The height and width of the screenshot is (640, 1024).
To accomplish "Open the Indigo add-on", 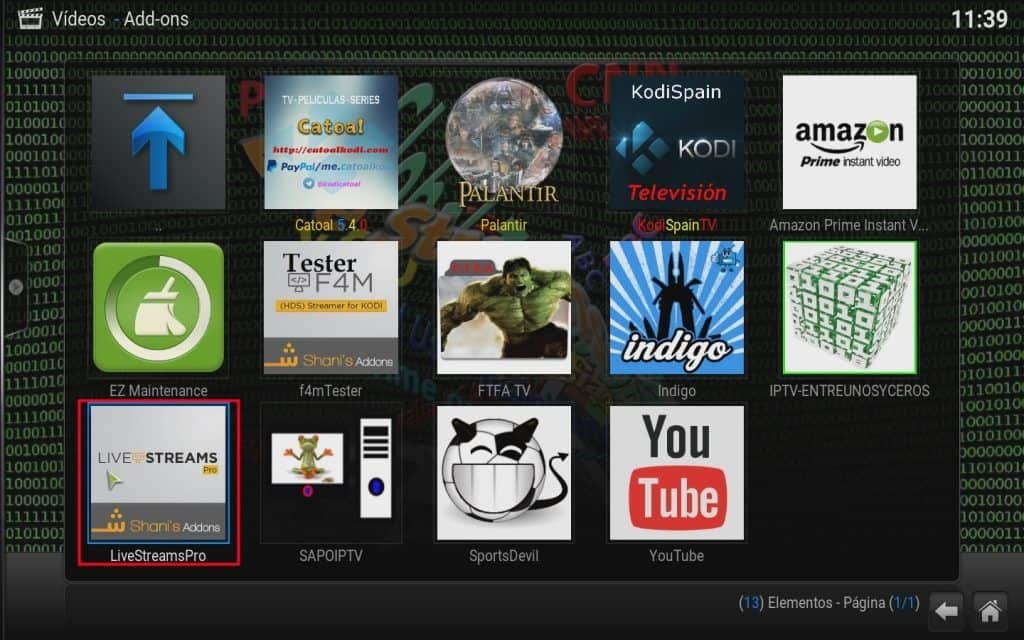I will [676, 306].
